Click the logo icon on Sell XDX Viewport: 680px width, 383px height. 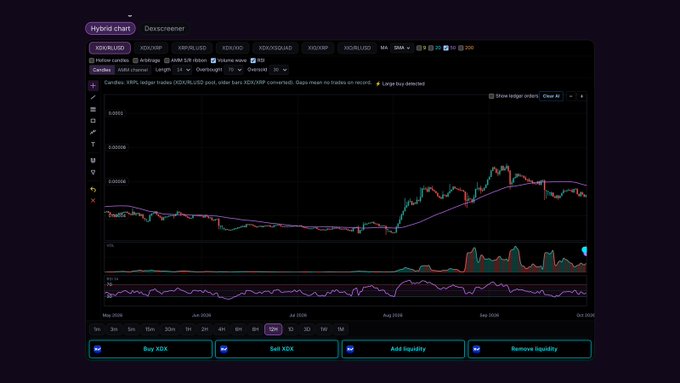(x=224, y=349)
